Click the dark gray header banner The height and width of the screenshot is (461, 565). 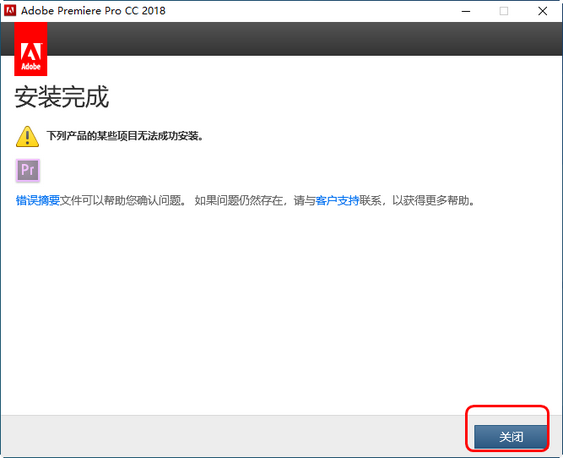coord(304,39)
